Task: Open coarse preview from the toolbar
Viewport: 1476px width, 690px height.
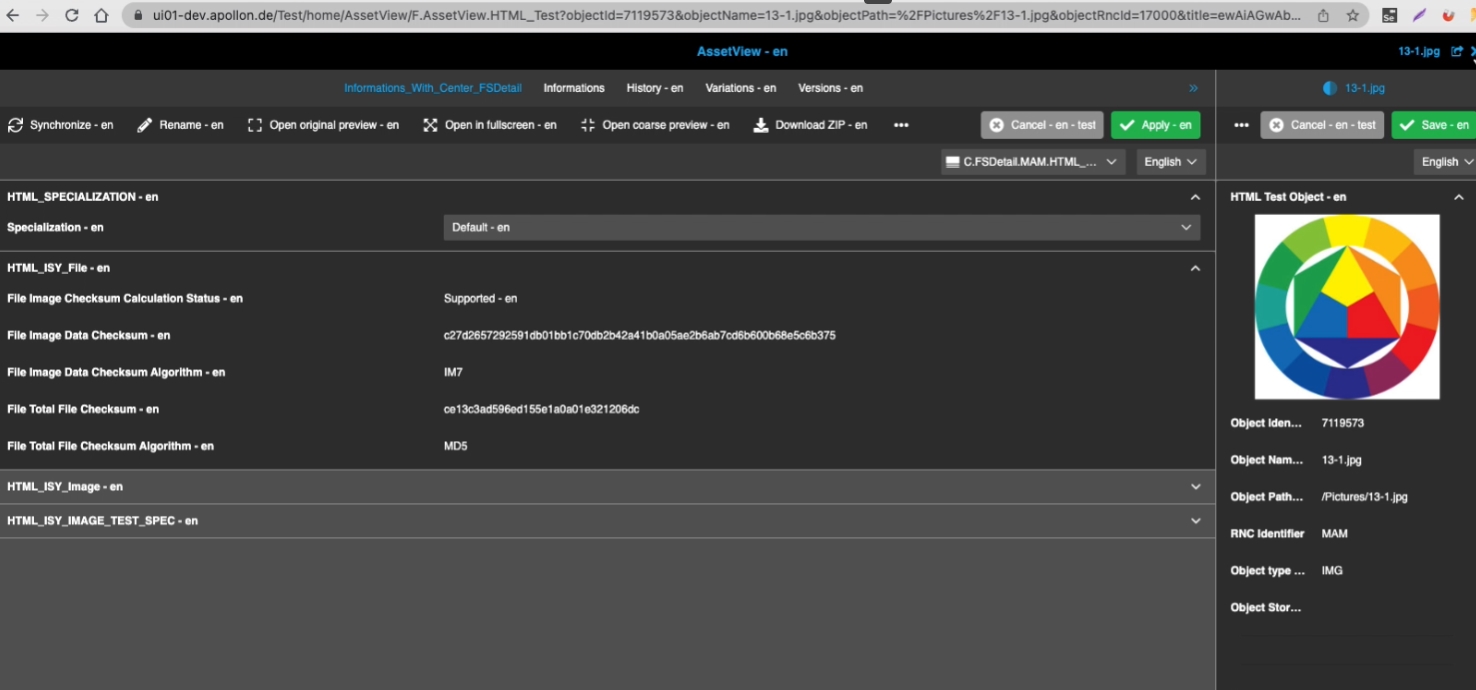Action: click(x=588, y=125)
